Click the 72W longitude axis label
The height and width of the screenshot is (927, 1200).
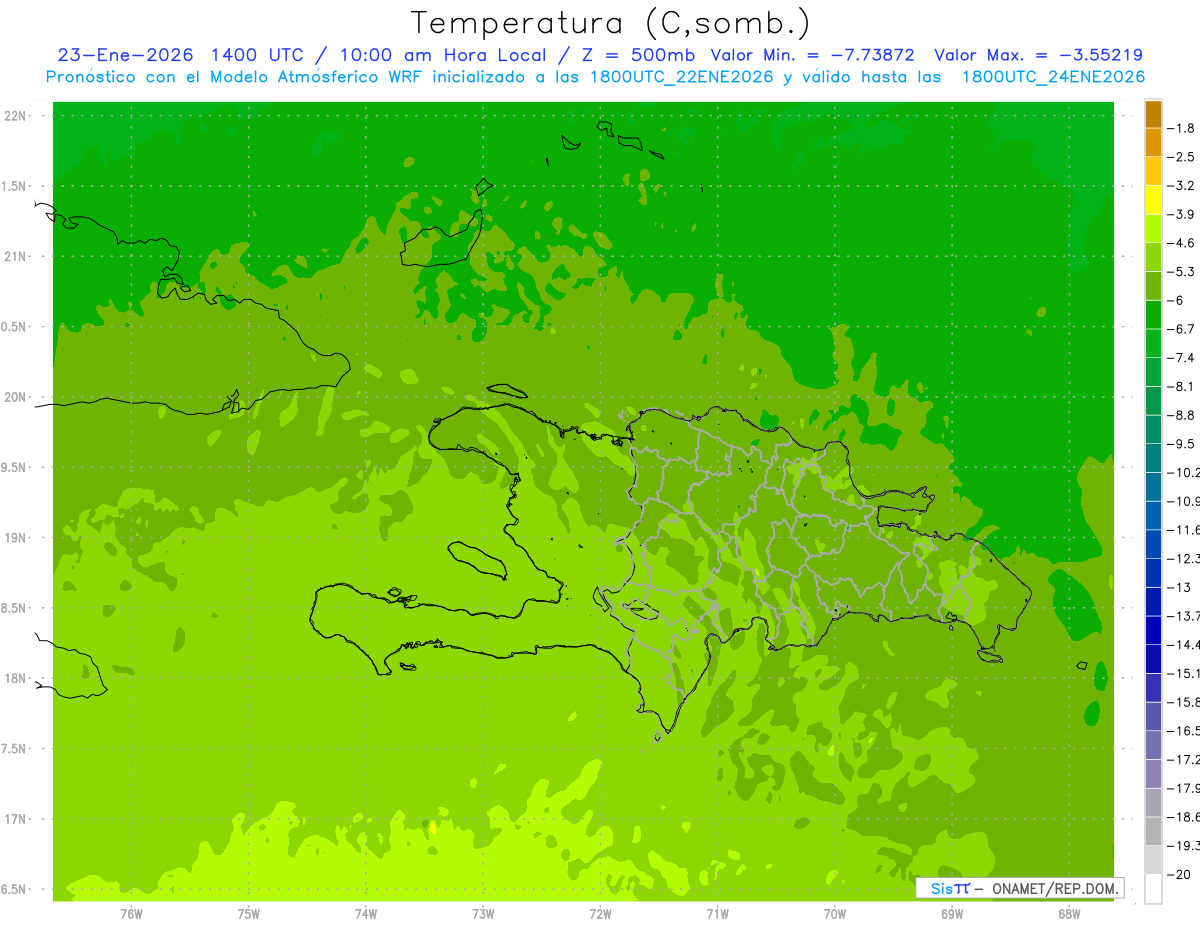(600, 912)
